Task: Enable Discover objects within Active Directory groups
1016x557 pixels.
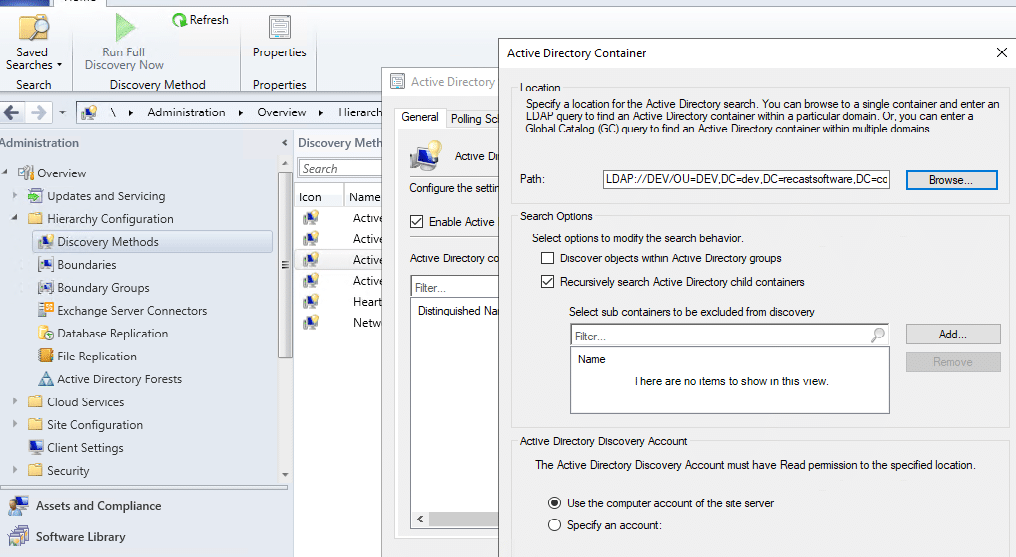Action: click(547, 258)
